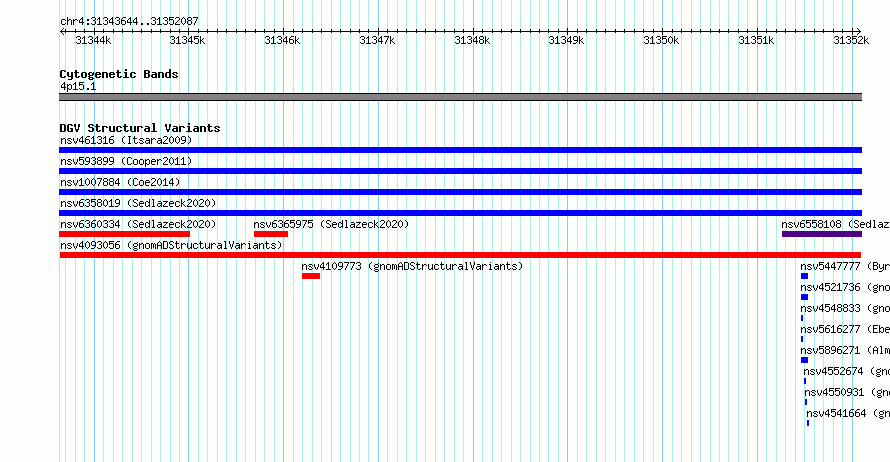Open nsv461316 (Itsara2009) label
This screenshot has width=890, height=462.
point(126,140)
